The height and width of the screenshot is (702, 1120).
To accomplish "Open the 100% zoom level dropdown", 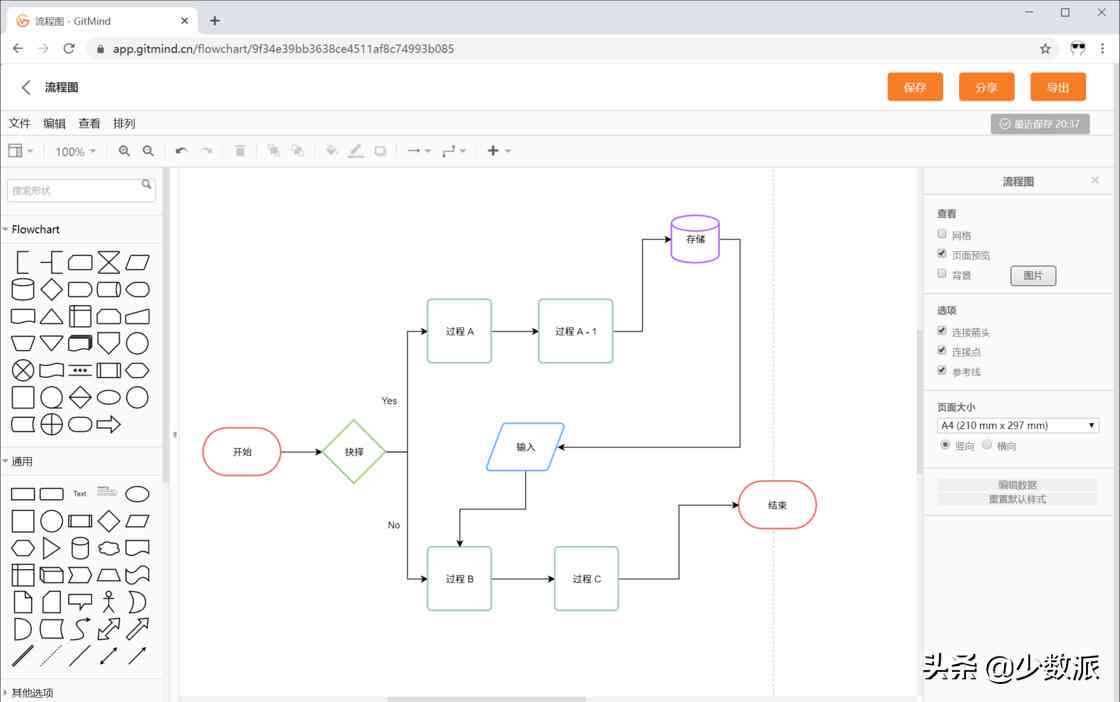I will click(75, 151).
